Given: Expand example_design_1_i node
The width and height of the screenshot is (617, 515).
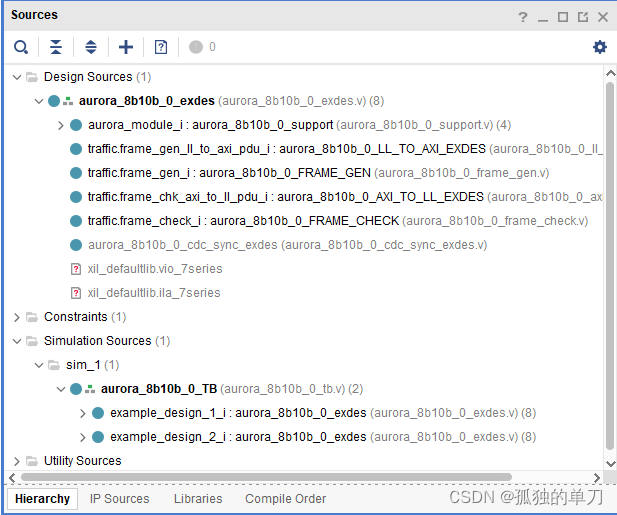Looking at the screenshot, I should pyautogui.click(x=83, y=413).
